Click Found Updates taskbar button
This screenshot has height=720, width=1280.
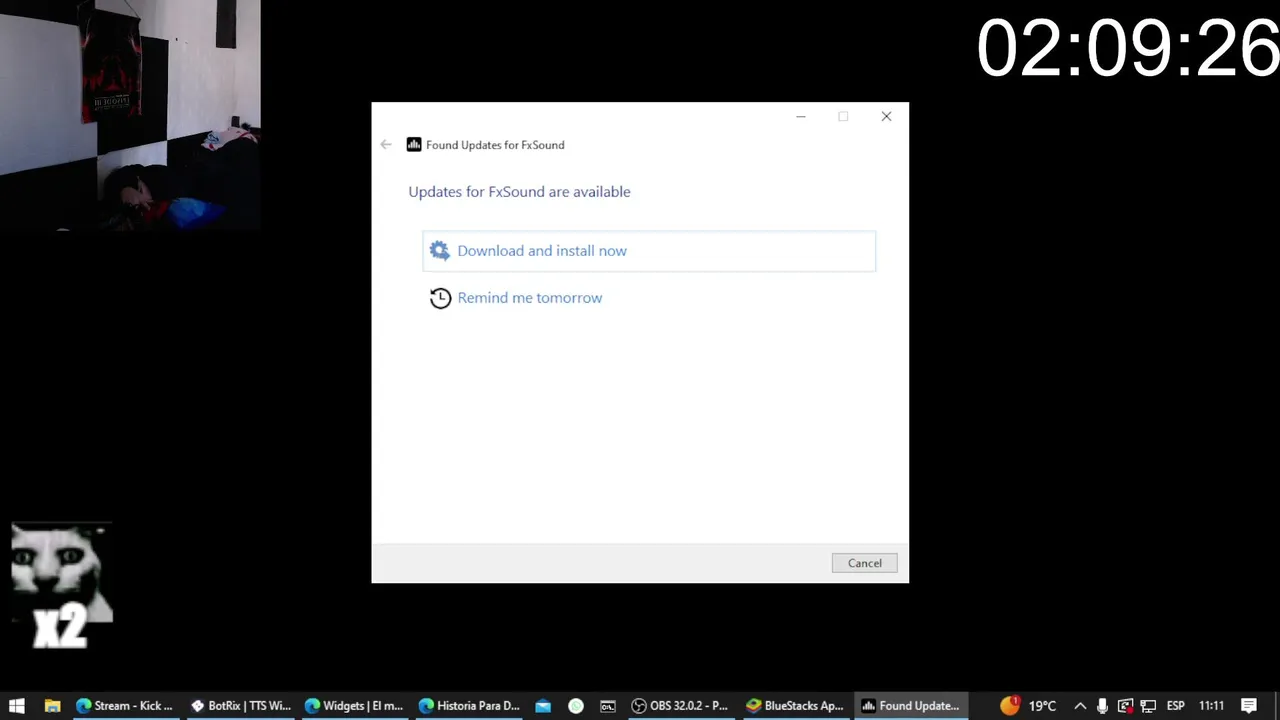(910, 706)
